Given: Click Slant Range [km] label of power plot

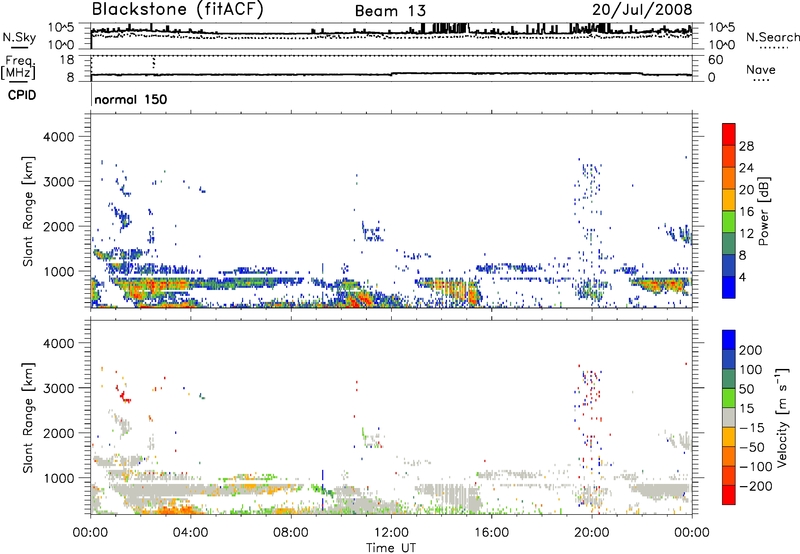Looking at the screenshot, I should [28, 211].
